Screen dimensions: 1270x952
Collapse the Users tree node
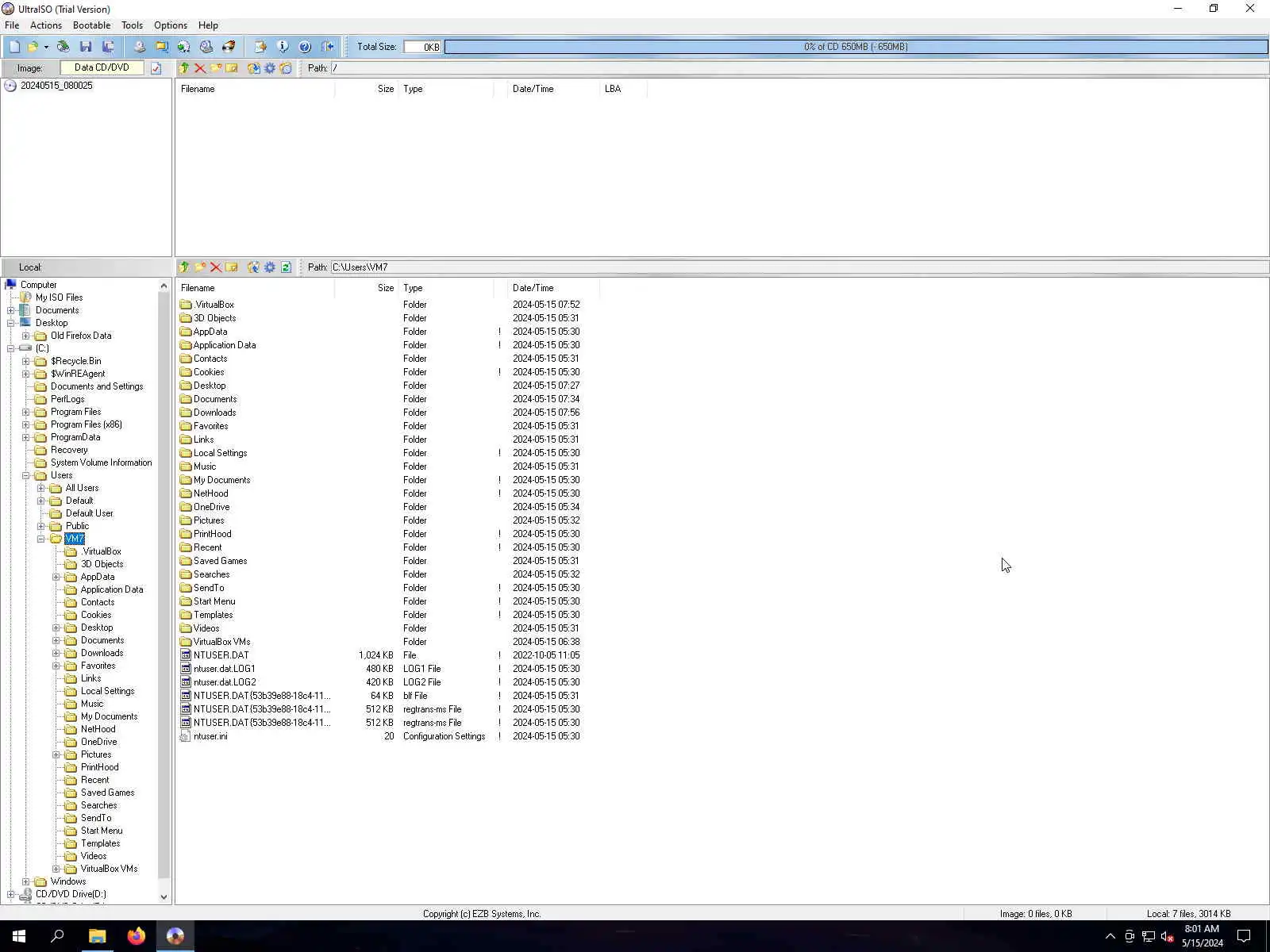[x=26, y=475]
